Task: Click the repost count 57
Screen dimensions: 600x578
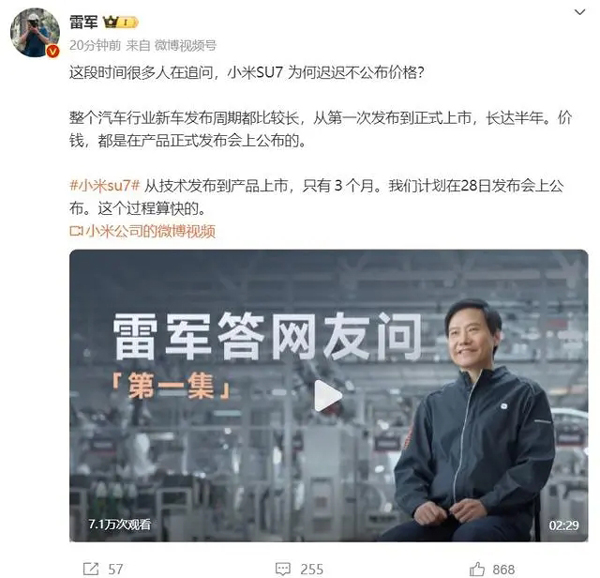Action: pos(116,569)
